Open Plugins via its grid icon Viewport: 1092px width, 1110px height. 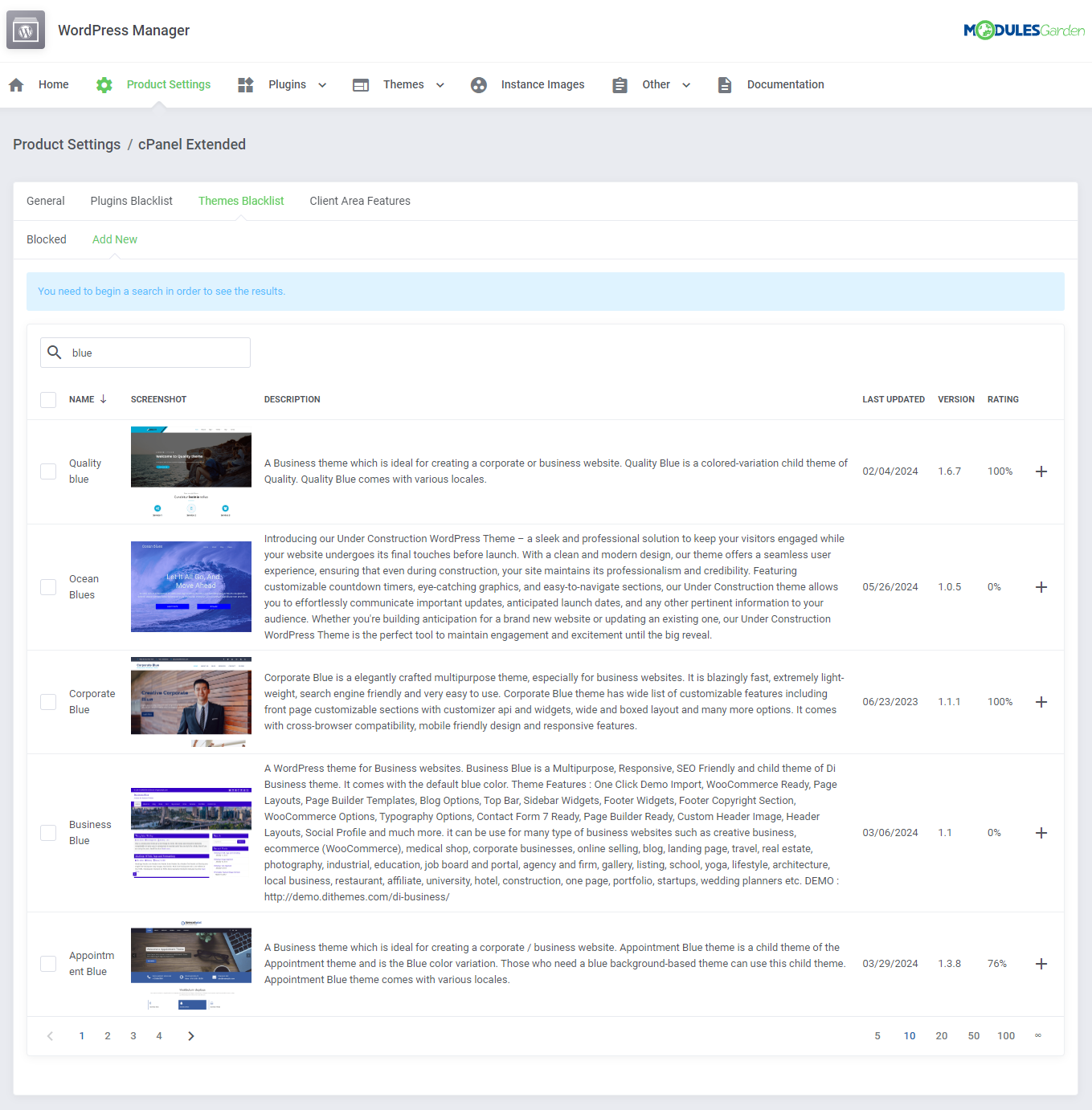[245, 84]
